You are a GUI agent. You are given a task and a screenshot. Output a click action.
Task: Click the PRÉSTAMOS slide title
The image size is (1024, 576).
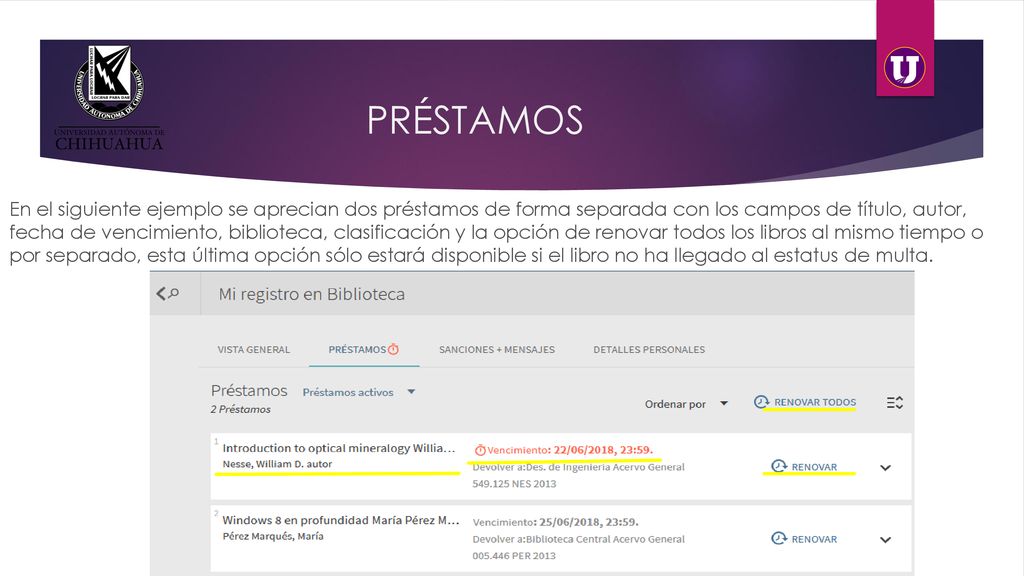pyautogui.click(x=475, y=120)
